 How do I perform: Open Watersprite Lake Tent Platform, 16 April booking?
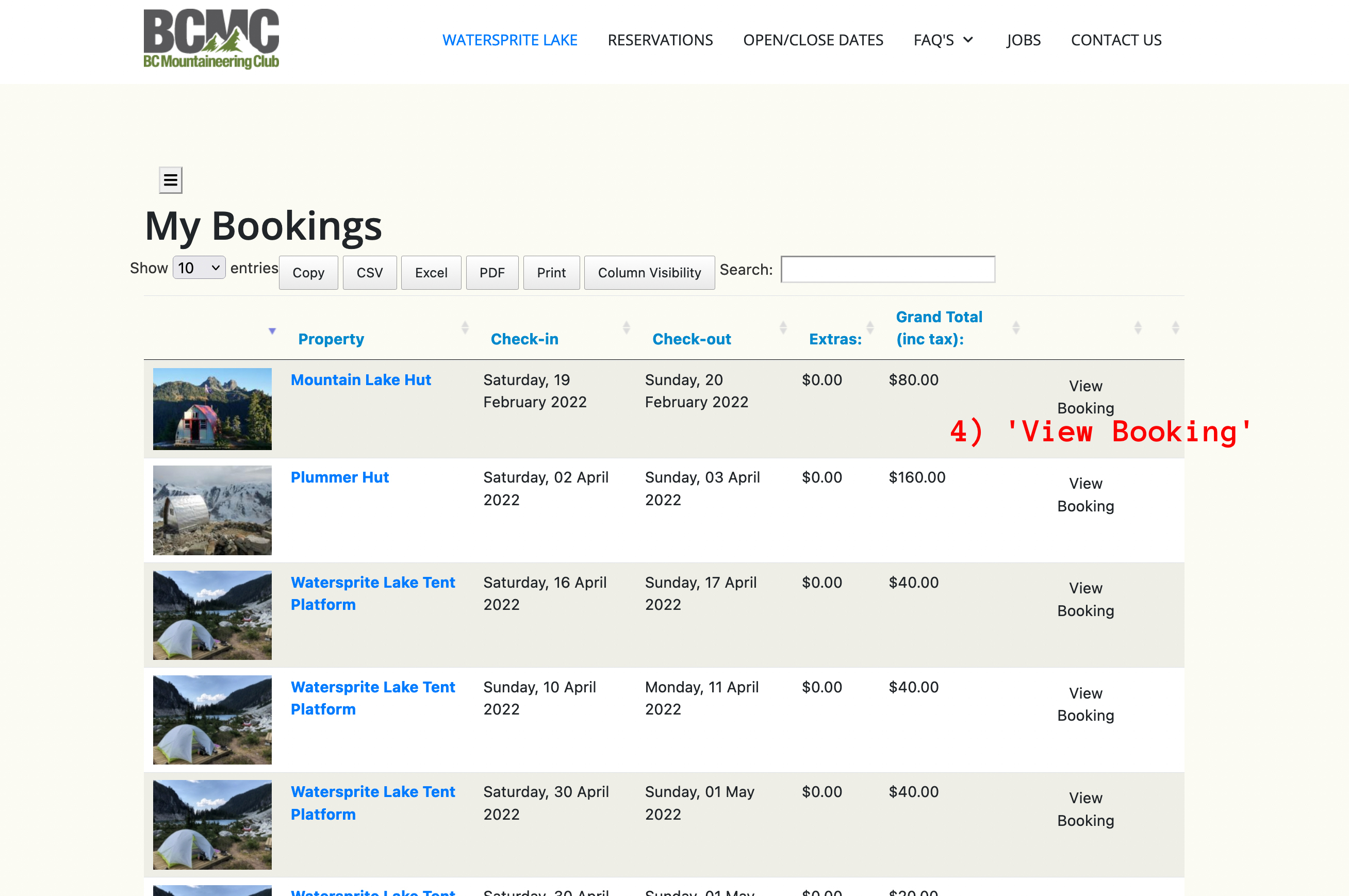[x=373, y=593]
